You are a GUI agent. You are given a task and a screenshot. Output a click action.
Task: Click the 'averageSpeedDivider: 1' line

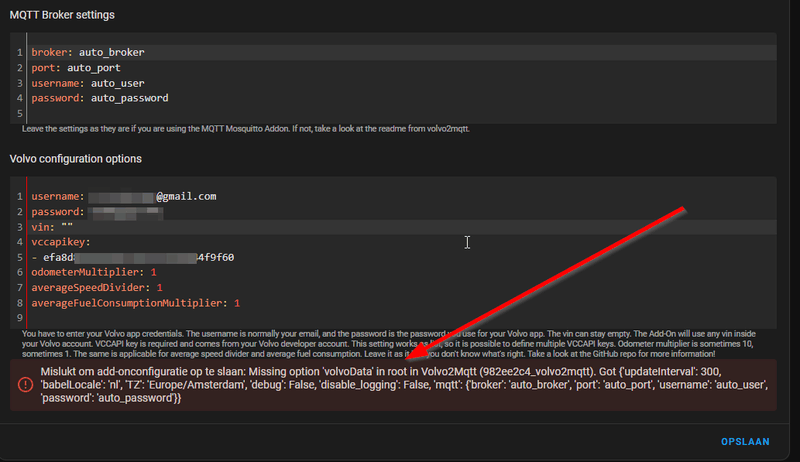(97, 288)
